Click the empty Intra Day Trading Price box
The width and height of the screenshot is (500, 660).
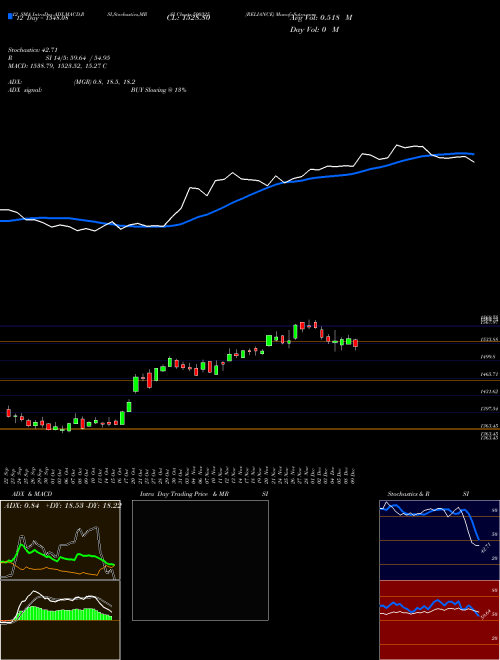200,560
